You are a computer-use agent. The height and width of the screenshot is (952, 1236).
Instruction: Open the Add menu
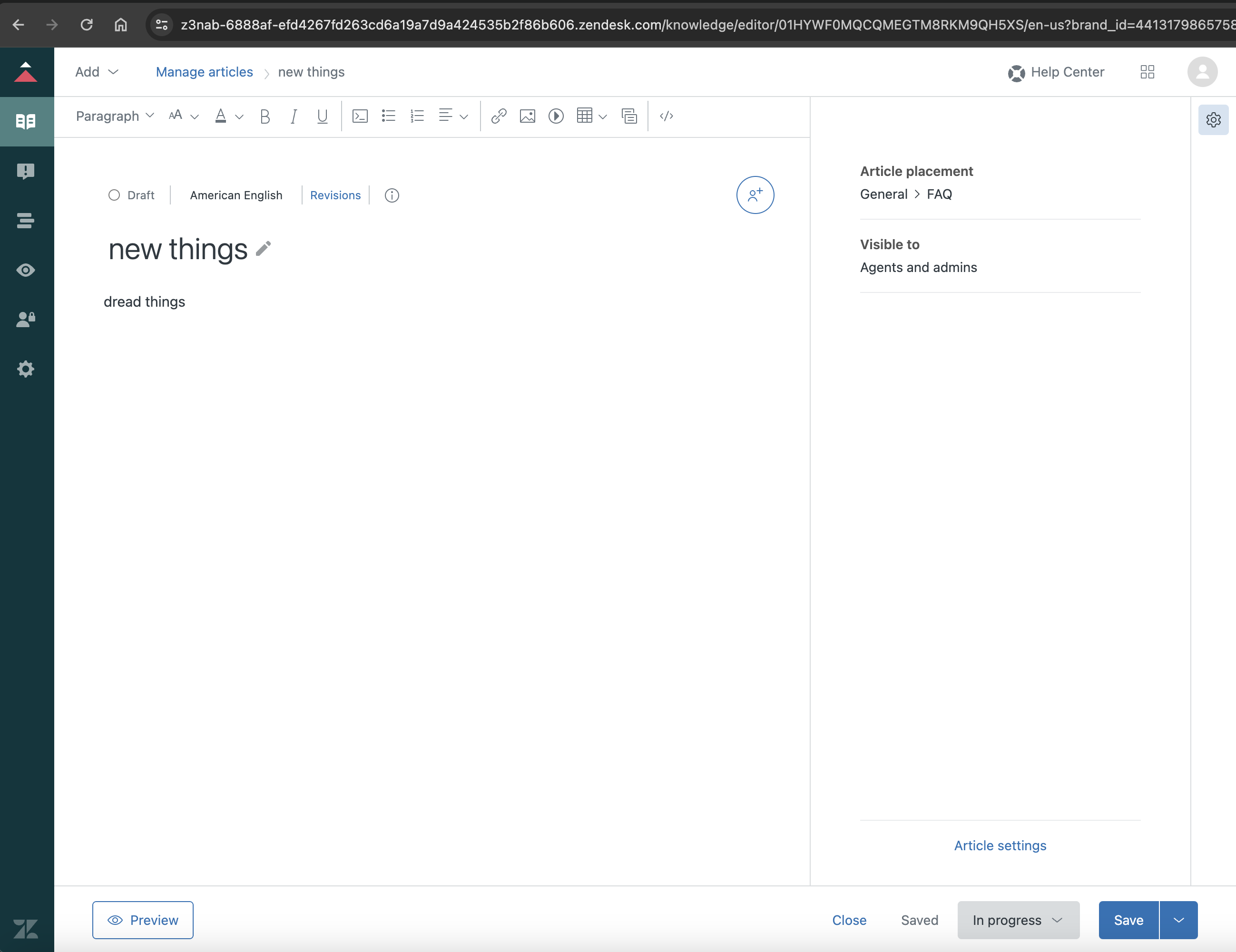96,72
